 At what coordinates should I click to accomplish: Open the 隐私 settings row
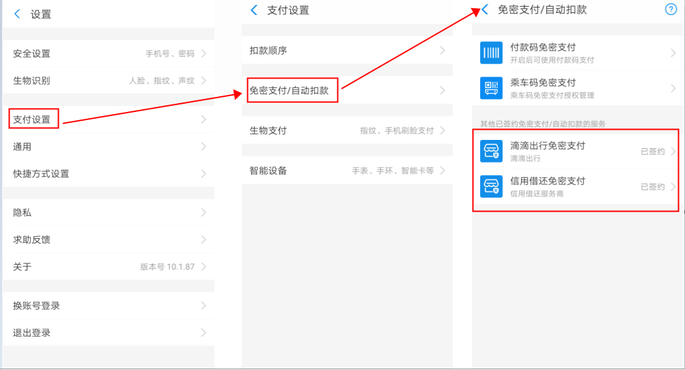109,212
